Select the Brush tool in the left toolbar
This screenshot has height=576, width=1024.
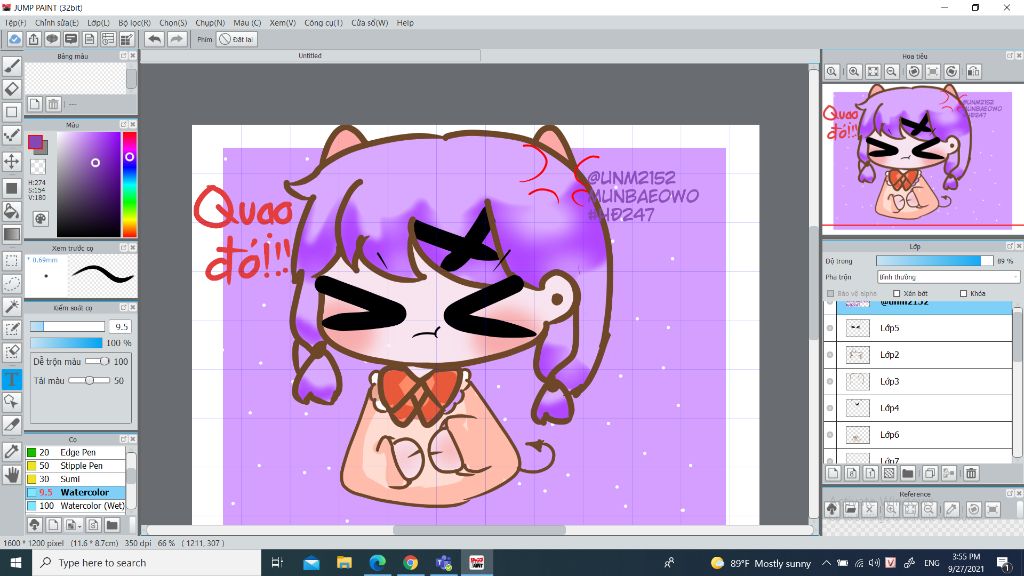(x=12, y=66)
